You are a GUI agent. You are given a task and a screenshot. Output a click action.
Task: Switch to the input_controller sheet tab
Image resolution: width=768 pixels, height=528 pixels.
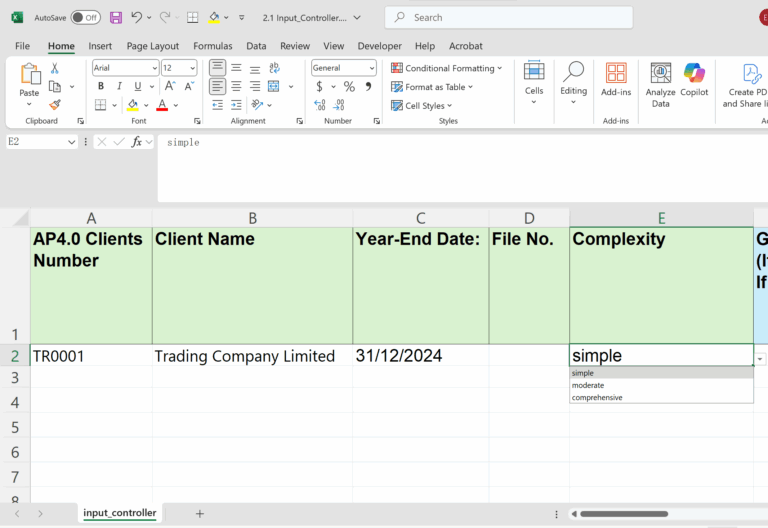coord(119,513)
